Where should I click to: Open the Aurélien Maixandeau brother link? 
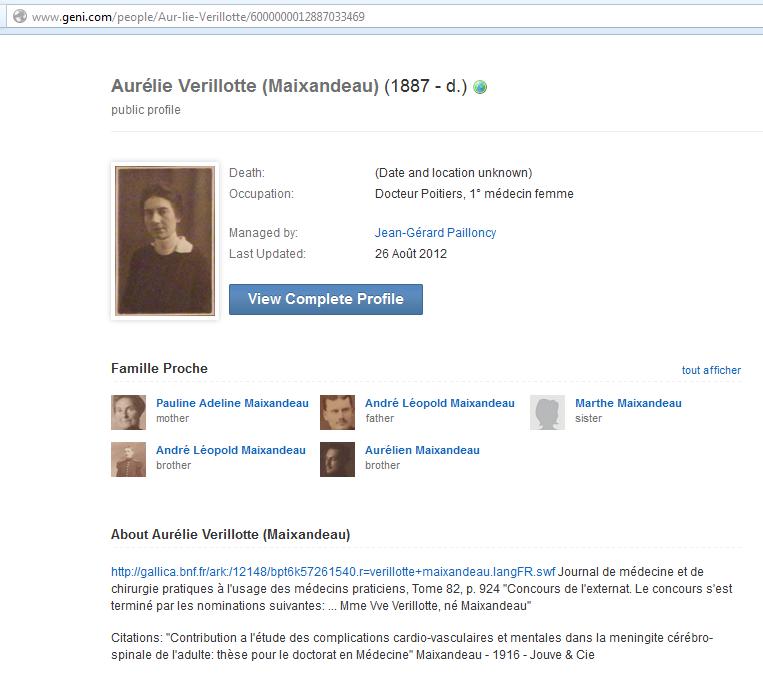tap(422, 450)
